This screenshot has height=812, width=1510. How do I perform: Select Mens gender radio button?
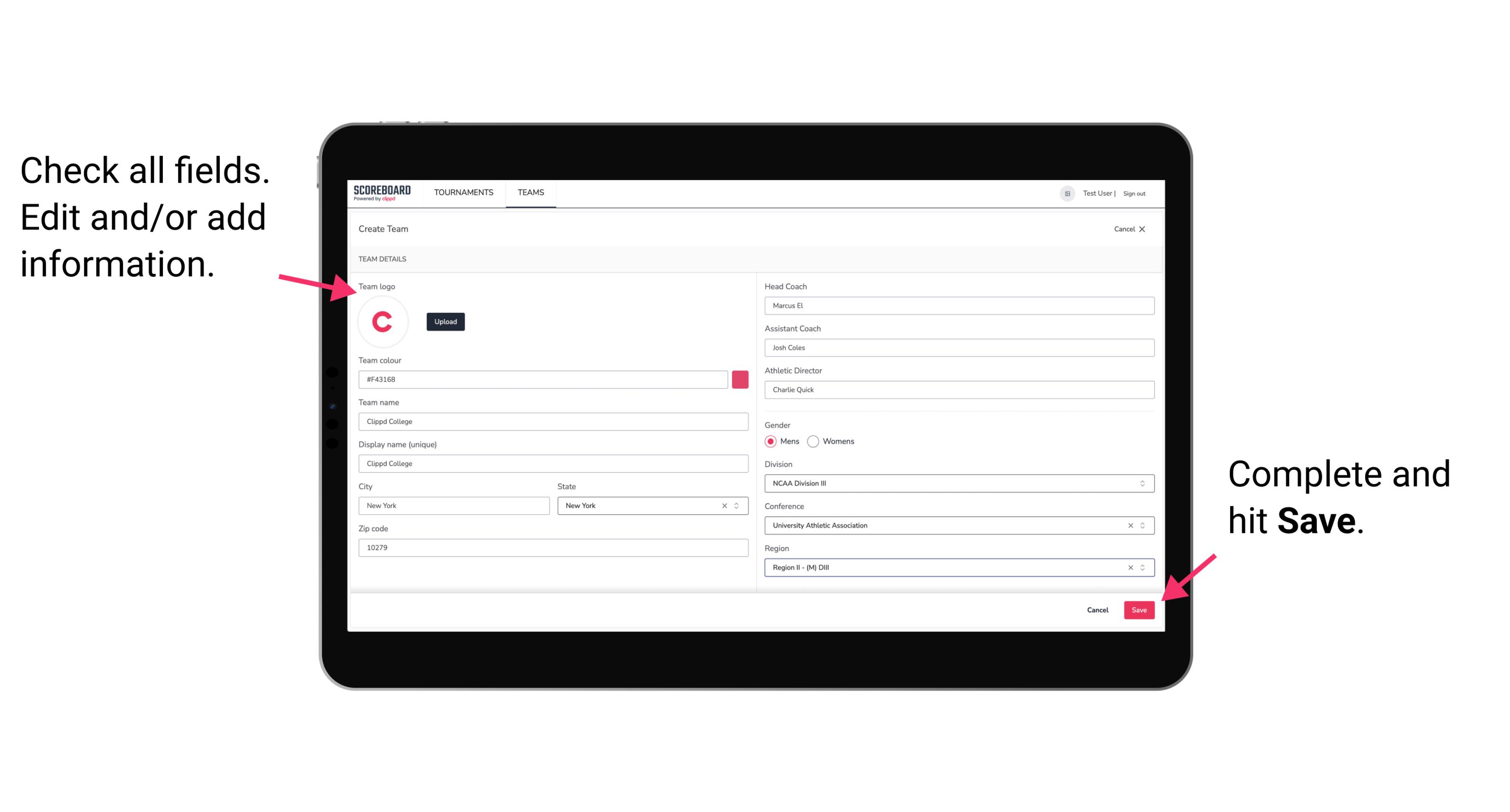[x=771, y=441]
